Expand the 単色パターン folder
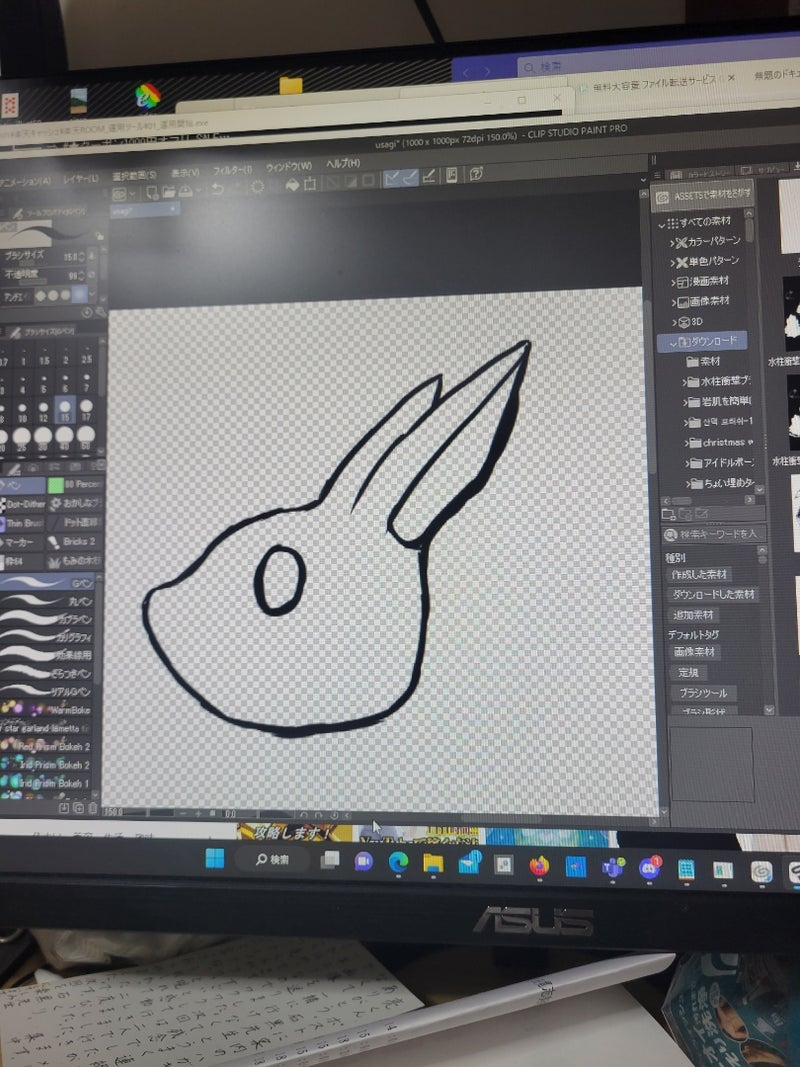 (x=673, y=263)
